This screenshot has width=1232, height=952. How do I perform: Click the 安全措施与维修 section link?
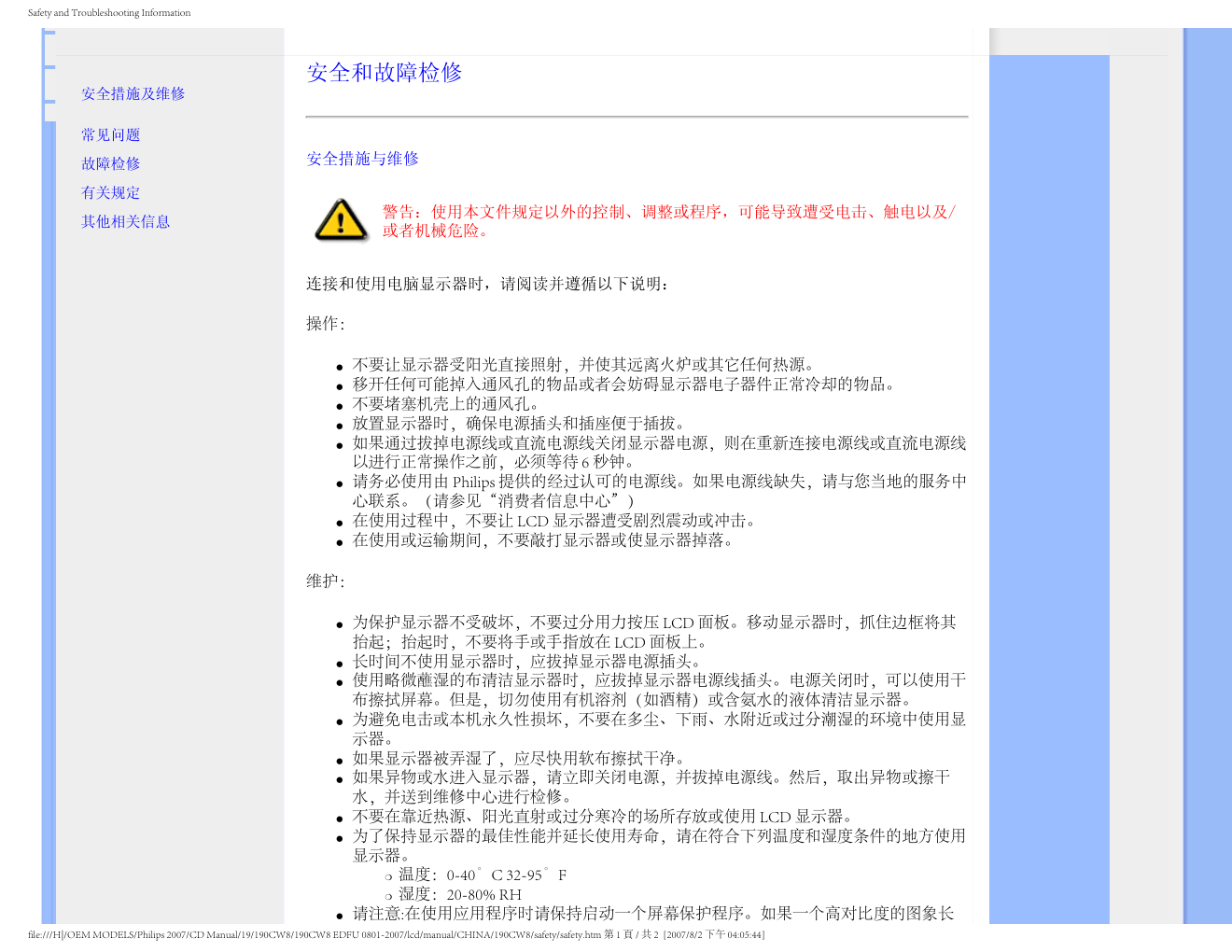pyautogui.click(x=362, y=159)
